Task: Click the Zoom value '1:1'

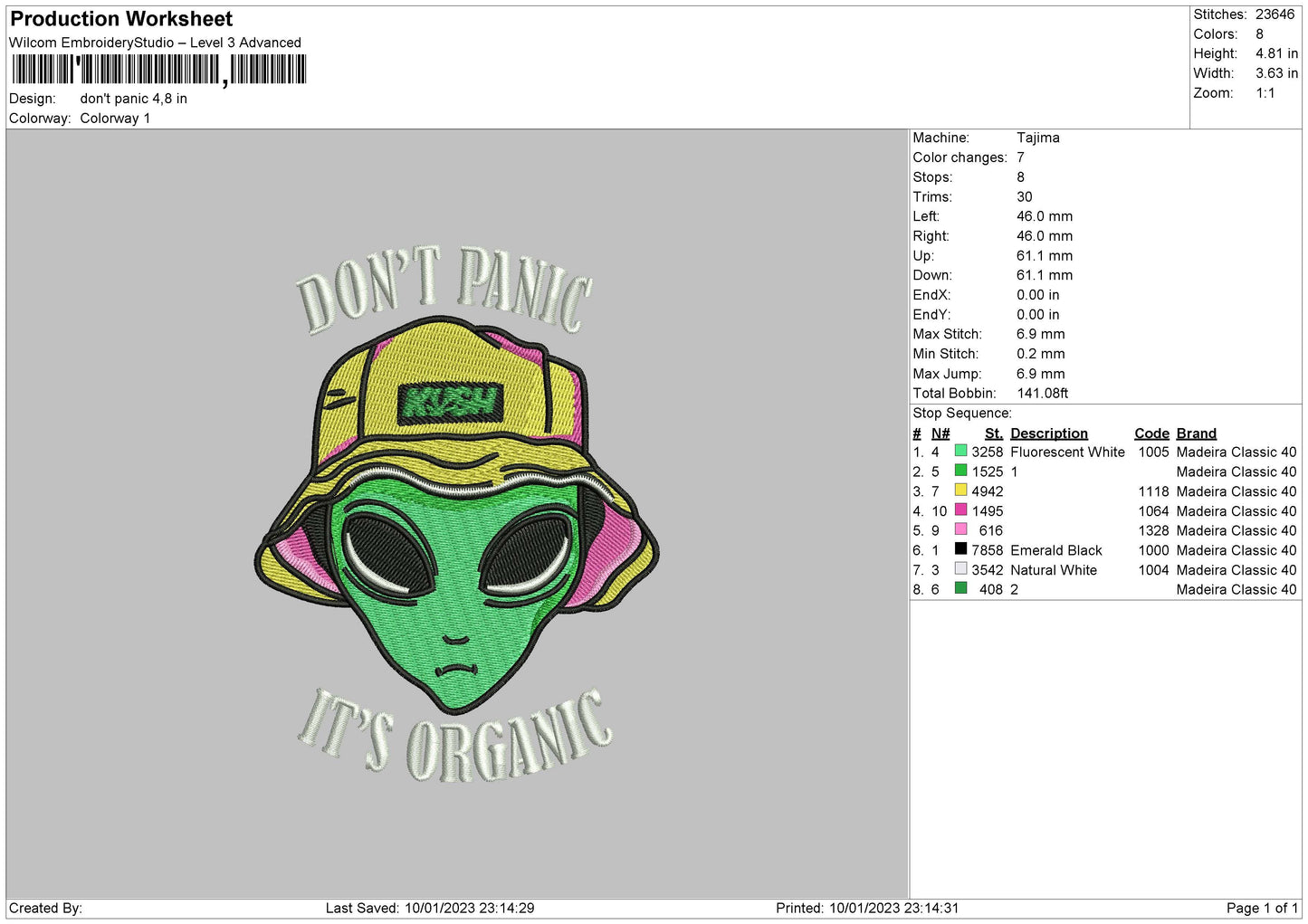Action: [x=1265, y=93]
